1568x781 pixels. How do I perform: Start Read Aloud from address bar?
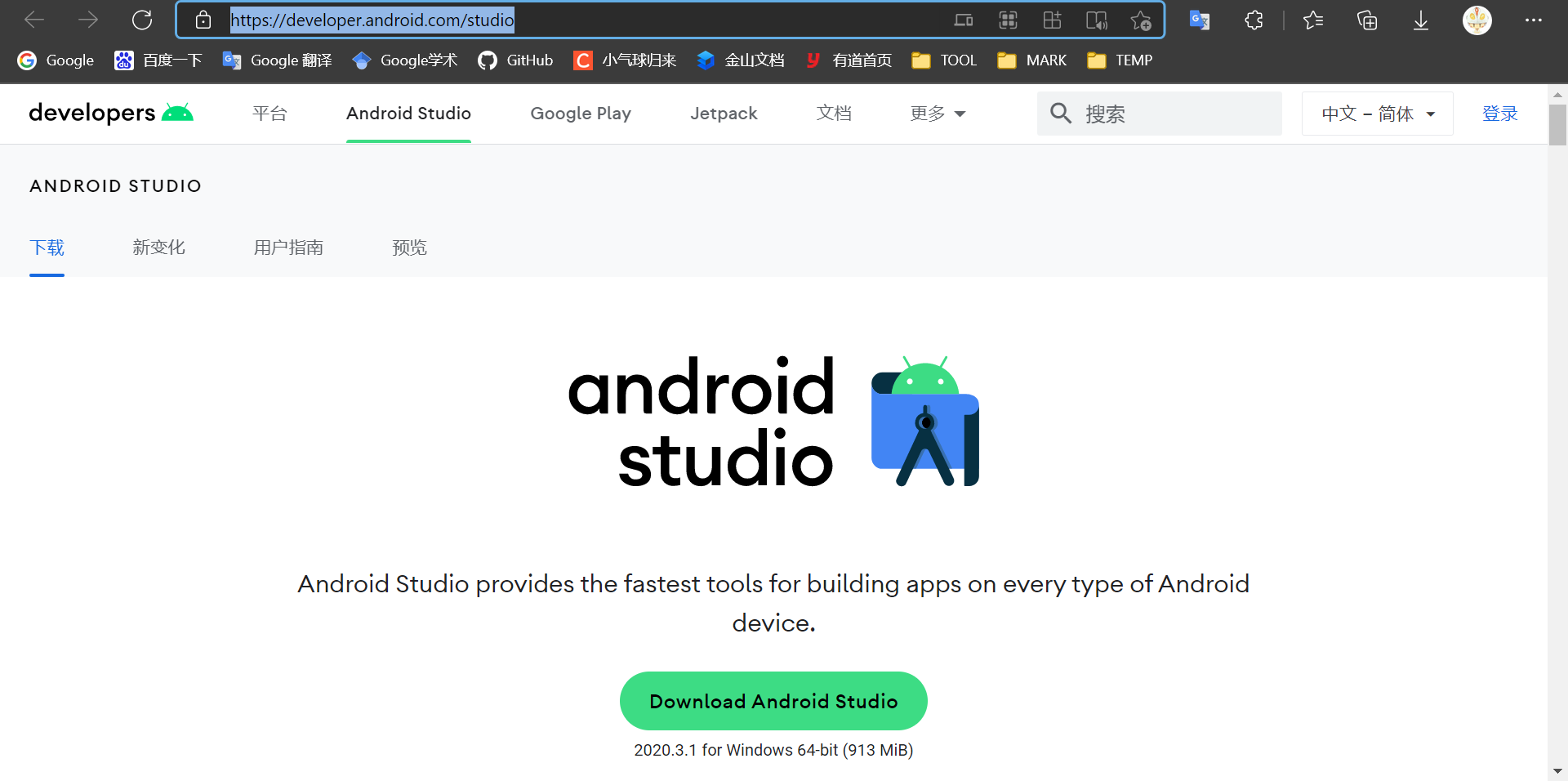click(1096, 20)
